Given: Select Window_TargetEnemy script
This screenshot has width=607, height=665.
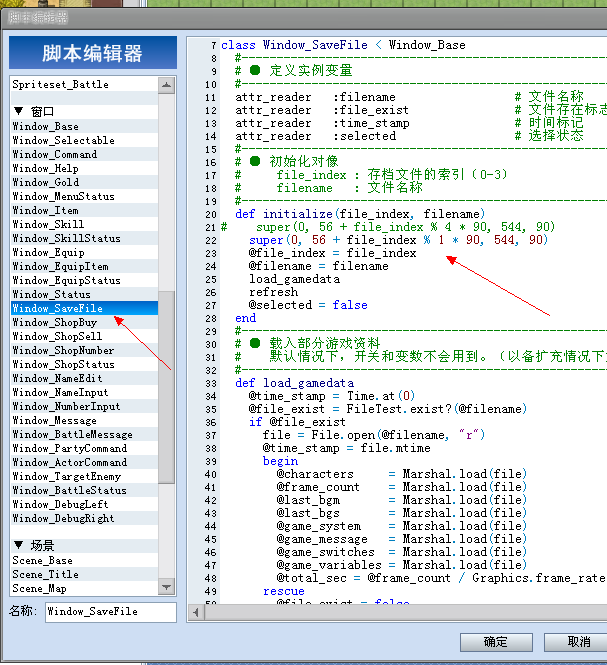Looking at the screenshot, I should coord(84,476).
